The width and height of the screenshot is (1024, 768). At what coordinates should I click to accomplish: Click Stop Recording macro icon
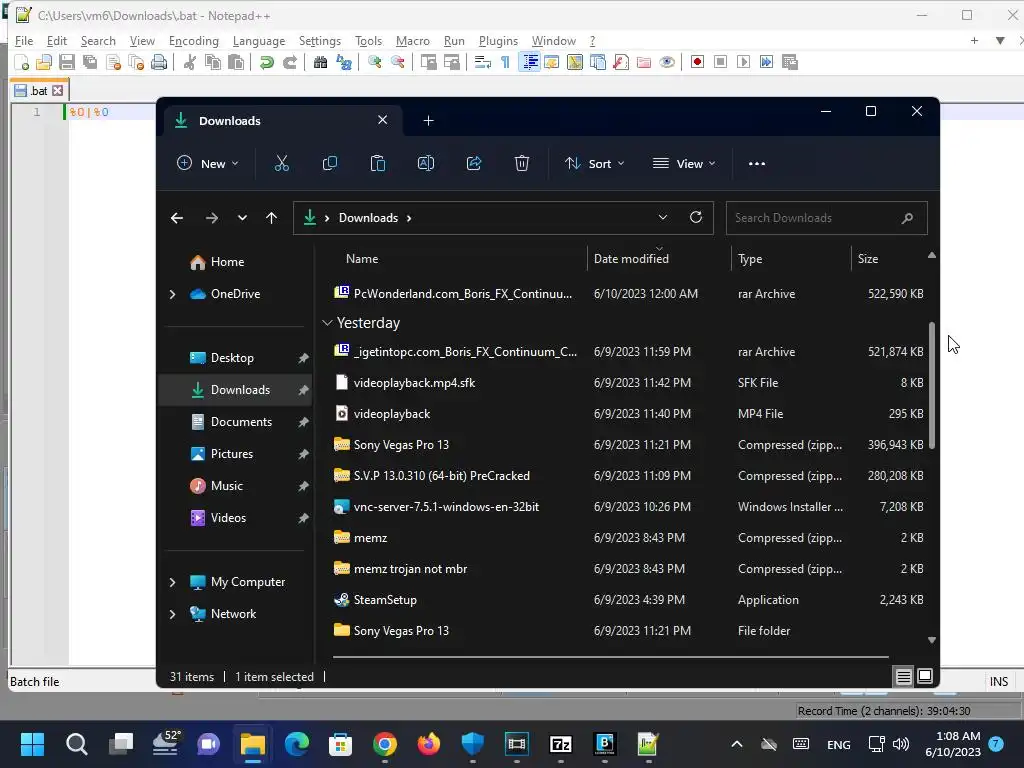[720, 62]
